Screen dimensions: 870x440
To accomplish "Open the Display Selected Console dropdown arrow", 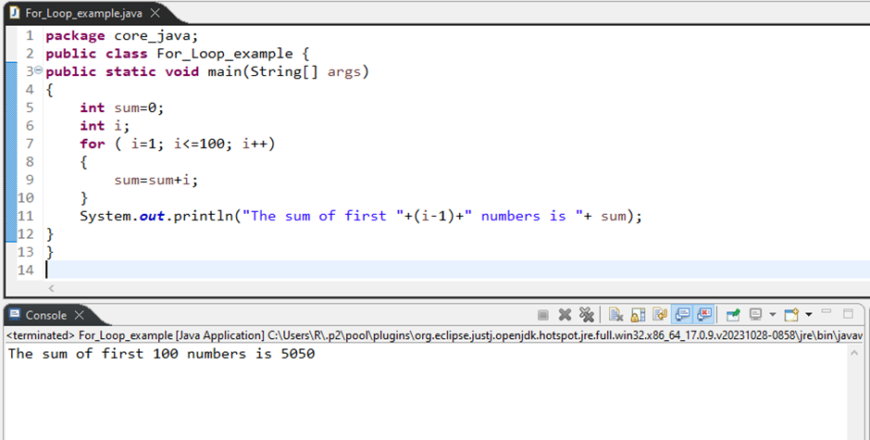I will (772, 314).
